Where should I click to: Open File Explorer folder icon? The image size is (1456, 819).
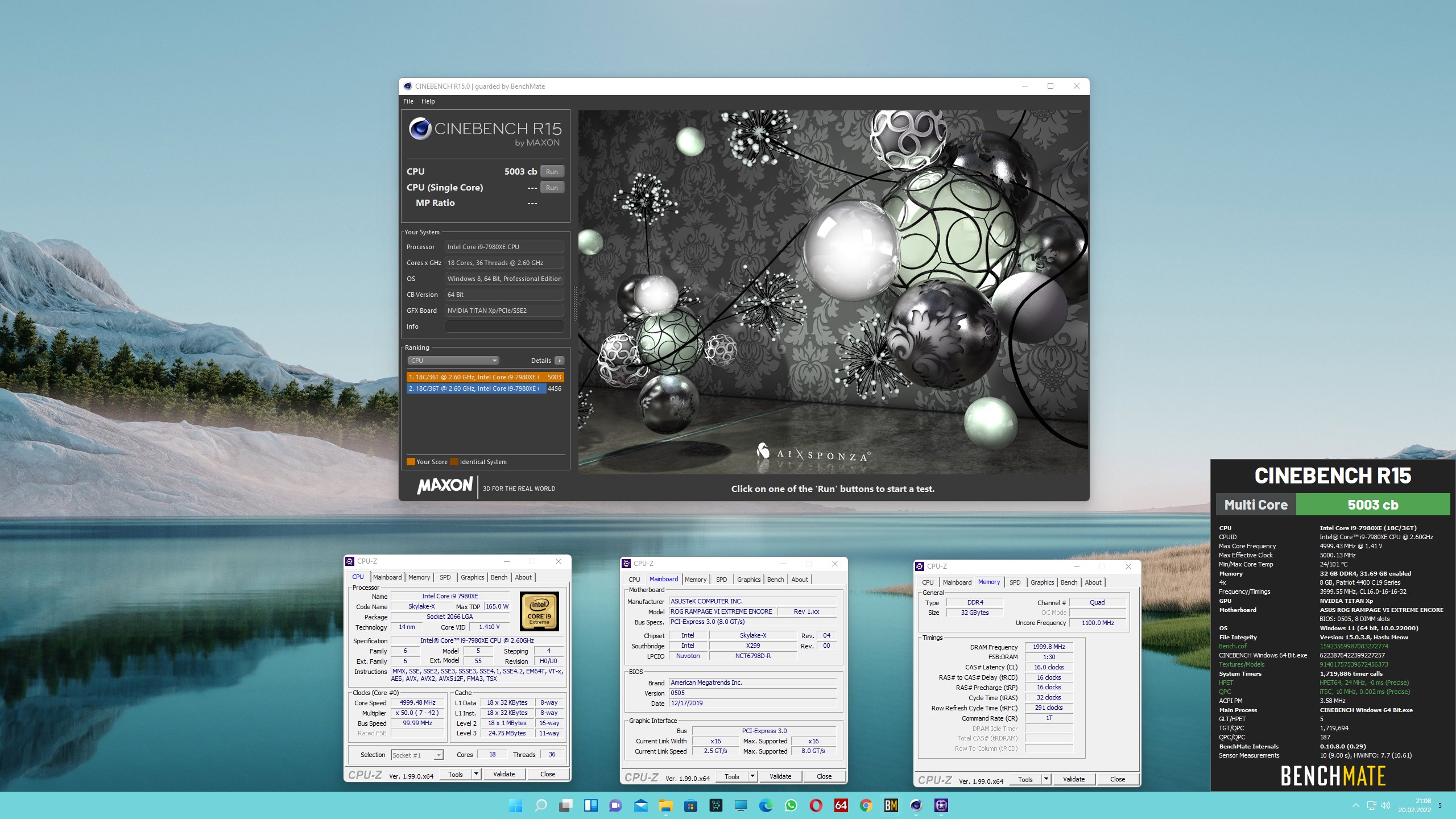pos(665,805)
